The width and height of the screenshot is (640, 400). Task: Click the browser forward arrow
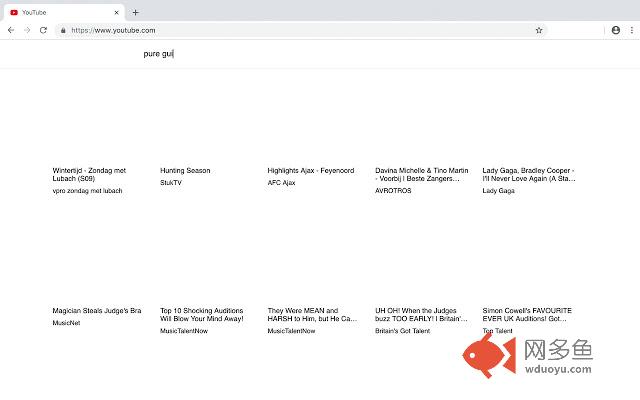point(27,30)
